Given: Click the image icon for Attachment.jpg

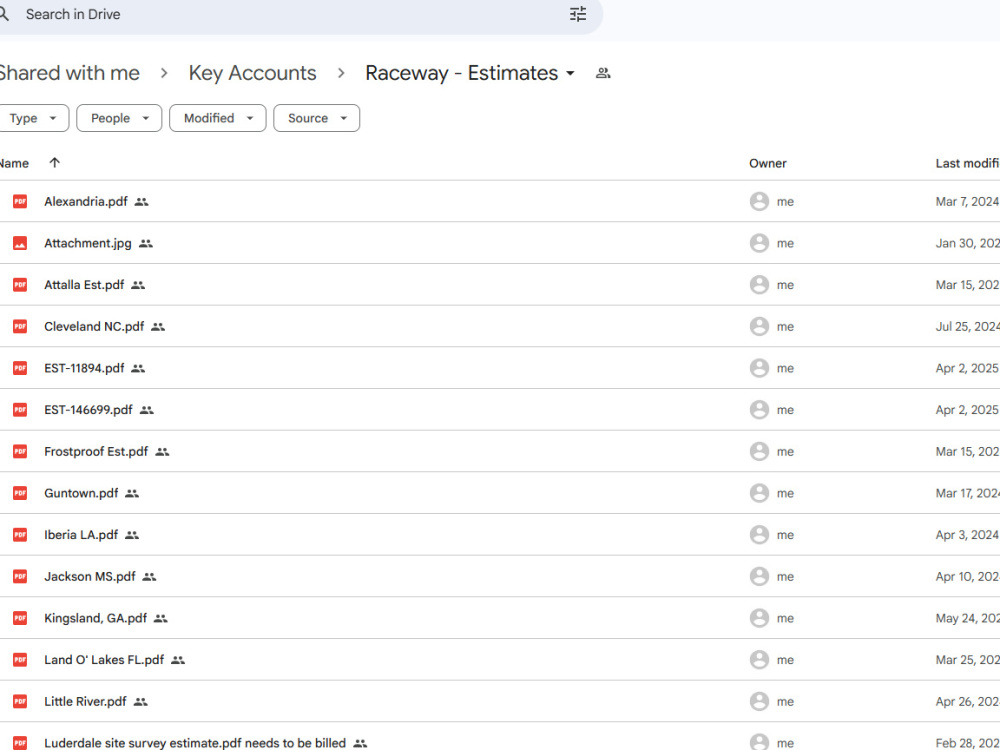Looking at the screenshot, I should point(20,243).
